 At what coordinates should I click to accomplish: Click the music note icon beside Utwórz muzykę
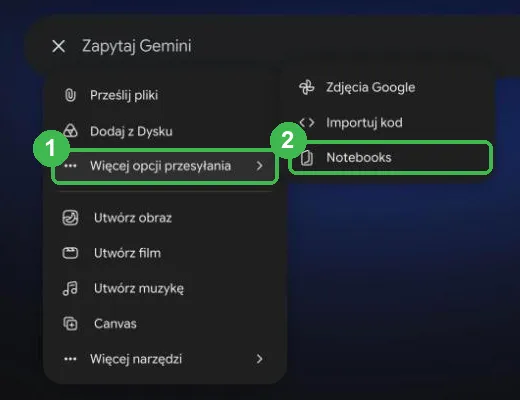[70, 288]
